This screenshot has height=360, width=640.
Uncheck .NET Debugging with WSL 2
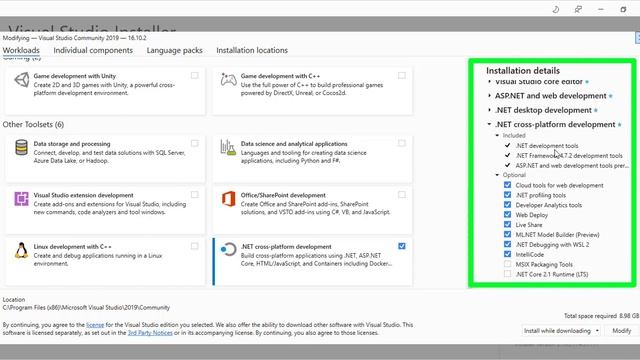click(x=507, y=244)
